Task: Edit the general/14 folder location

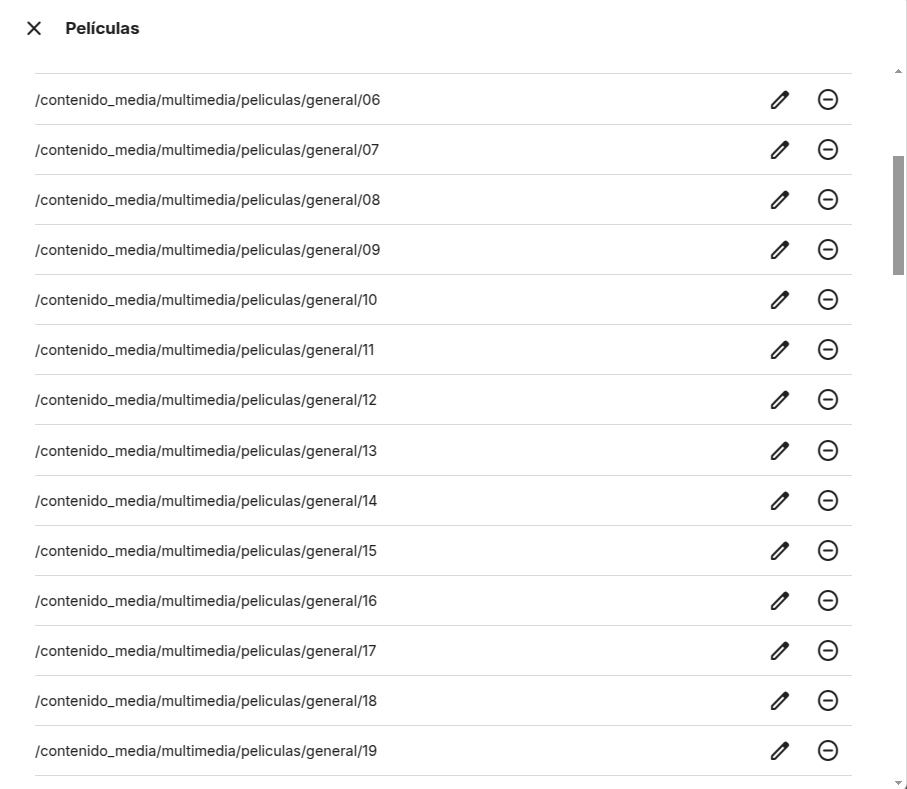Action: pyautogui.click(x=780, y=501)
